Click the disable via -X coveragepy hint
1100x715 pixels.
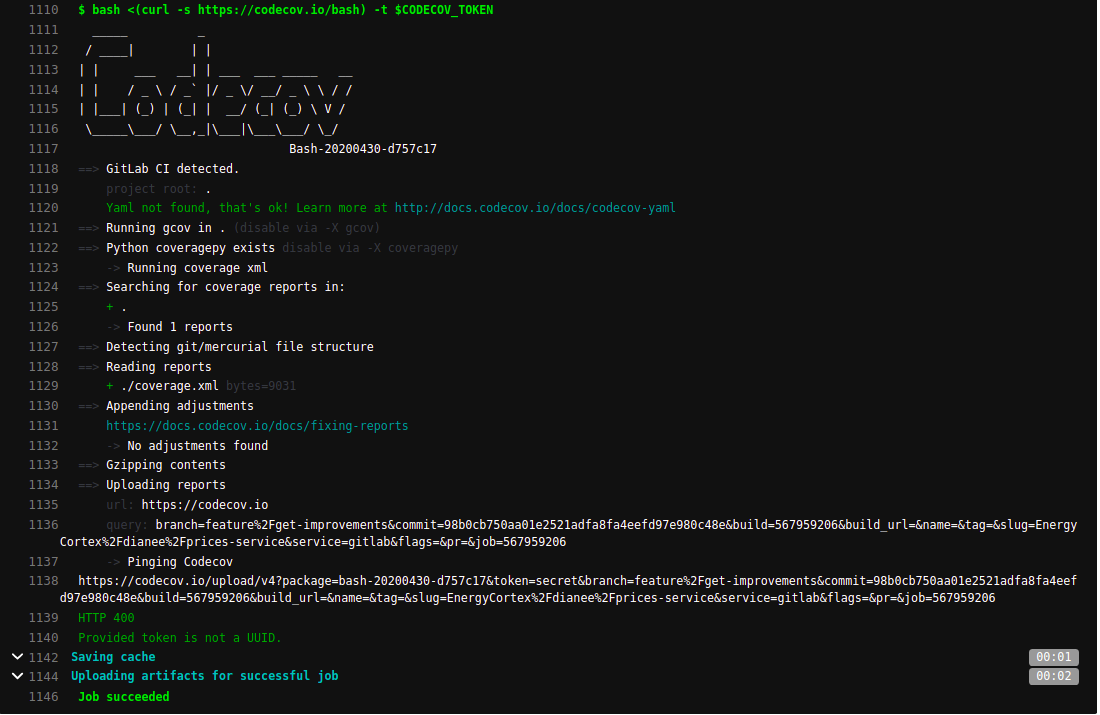(x=370, y=248)
